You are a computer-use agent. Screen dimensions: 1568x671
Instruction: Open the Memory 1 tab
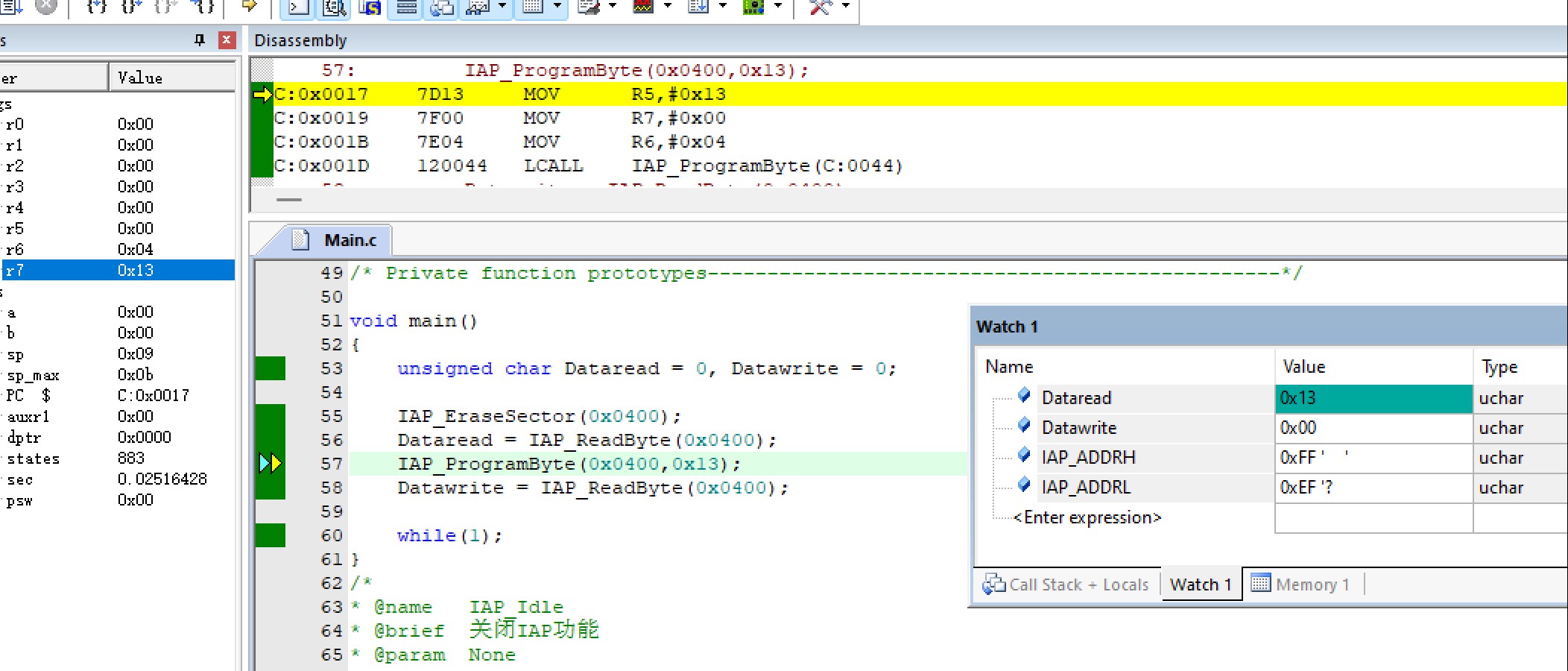point(1301,585)
